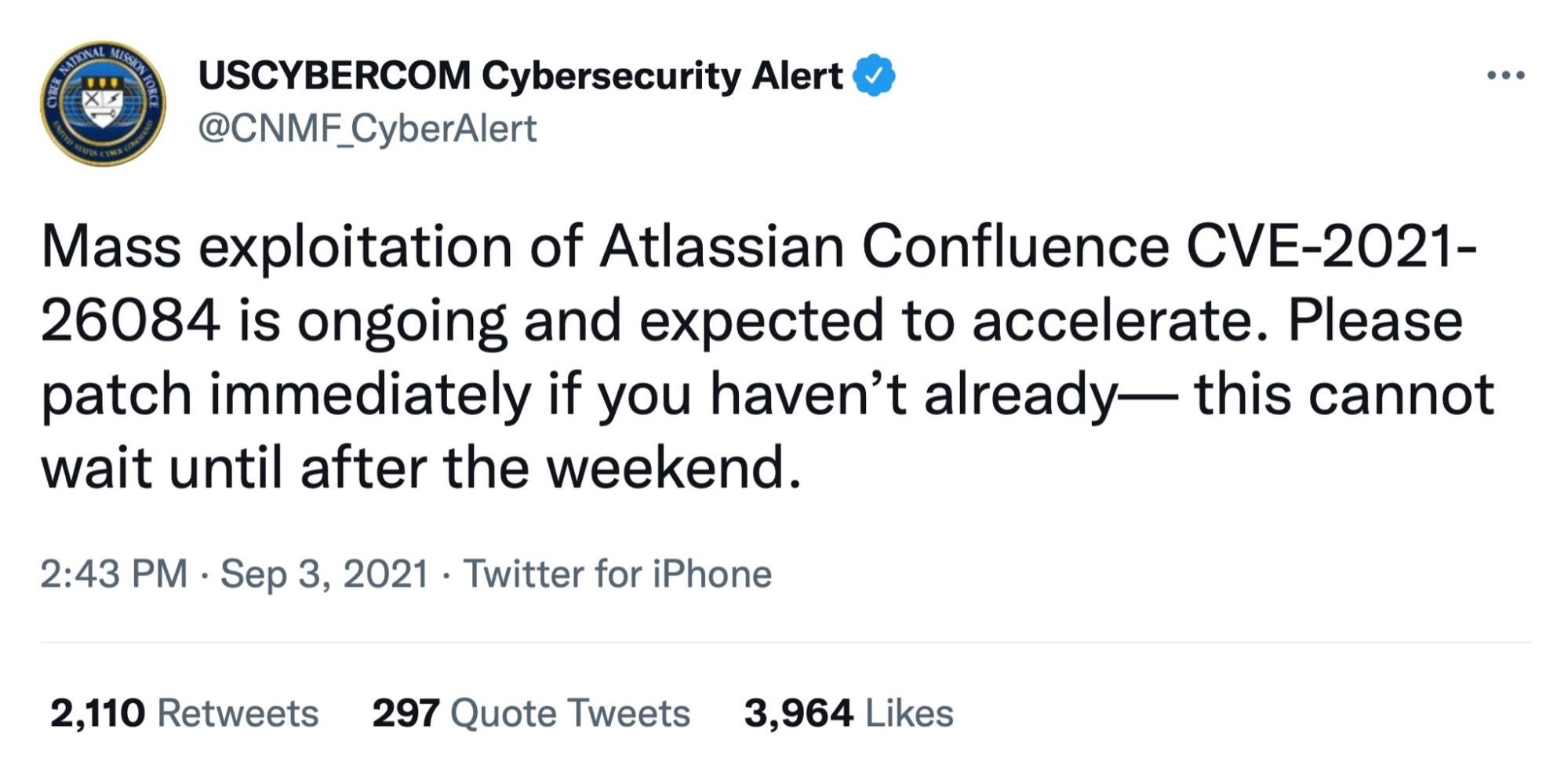This screenshot has height=780, width=1568.
Task: Click the USCYBERCOM Cybersecurity Alert display name
Action: pos(520,76)
